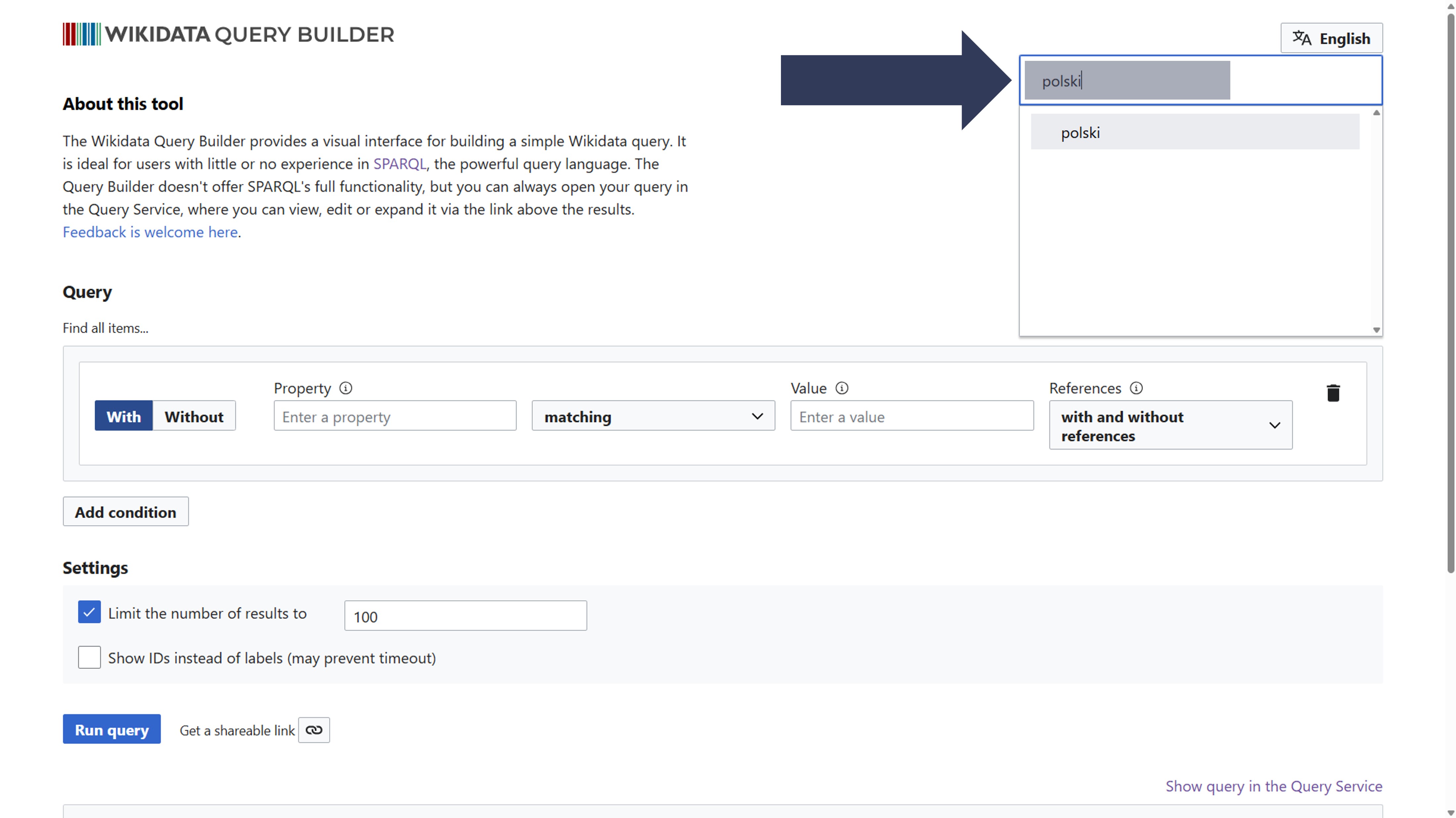The image size is (1456, 818).
Task: Open the SPARQL link
Action: click(399, 164)
